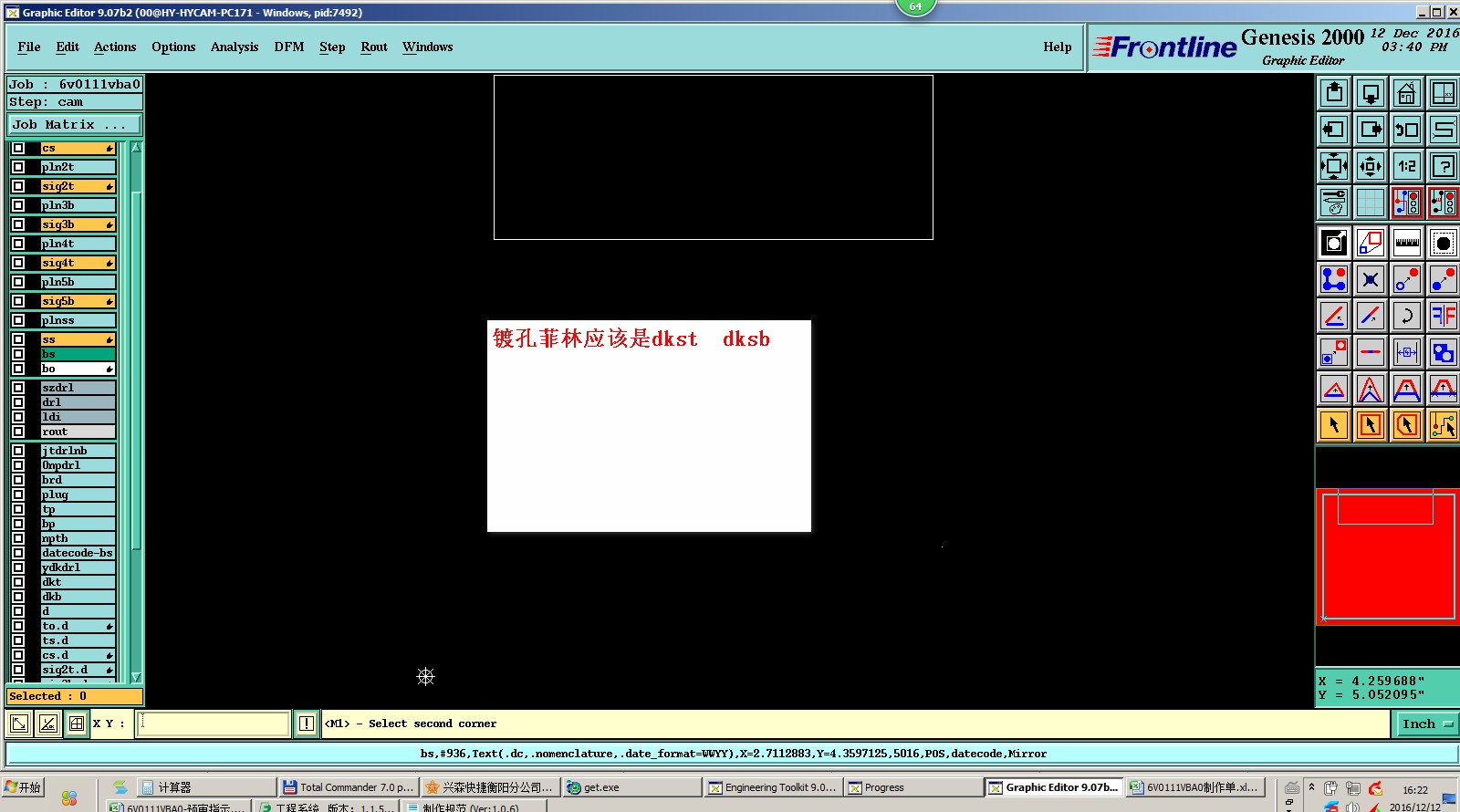Open the wrench and palette settings icon
This screenshot has height=812, width=1460.
(1334, 203)
